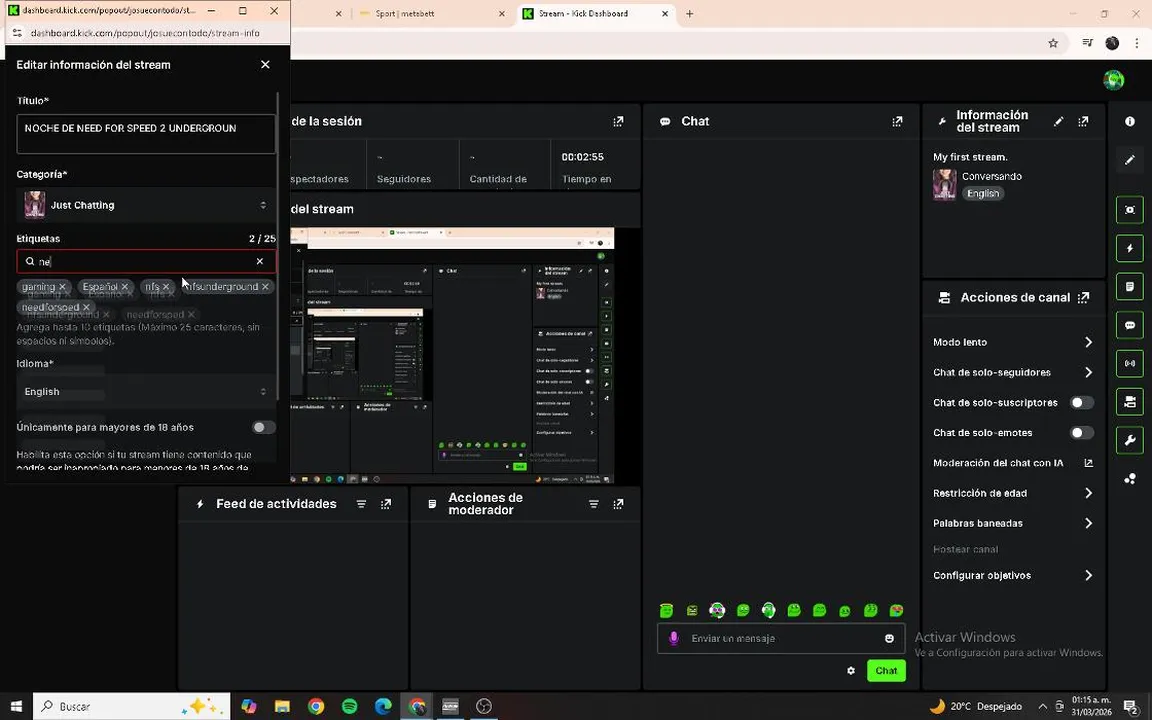
Task: Toggle Únicamente para mayores de 18 años
Action: click(263, 427)
